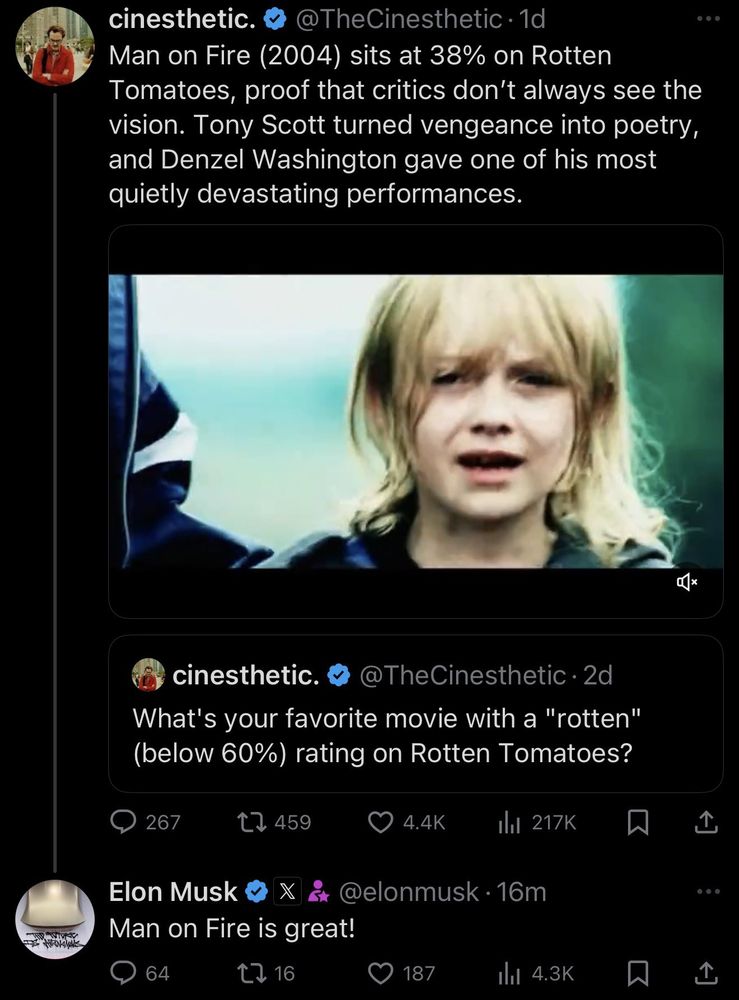Screen dimensions: 739x1000
Task: Bookmark Elon Musk's reply
Action: coord(636,972)
